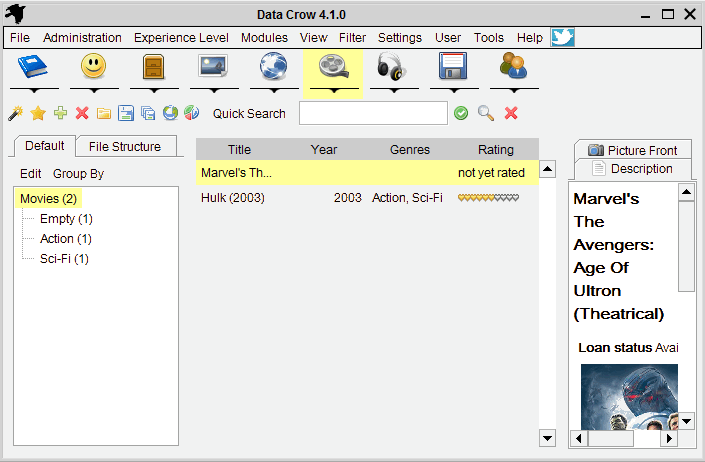
Task: Open the Experience Level menu
Action: pos(181,37)
